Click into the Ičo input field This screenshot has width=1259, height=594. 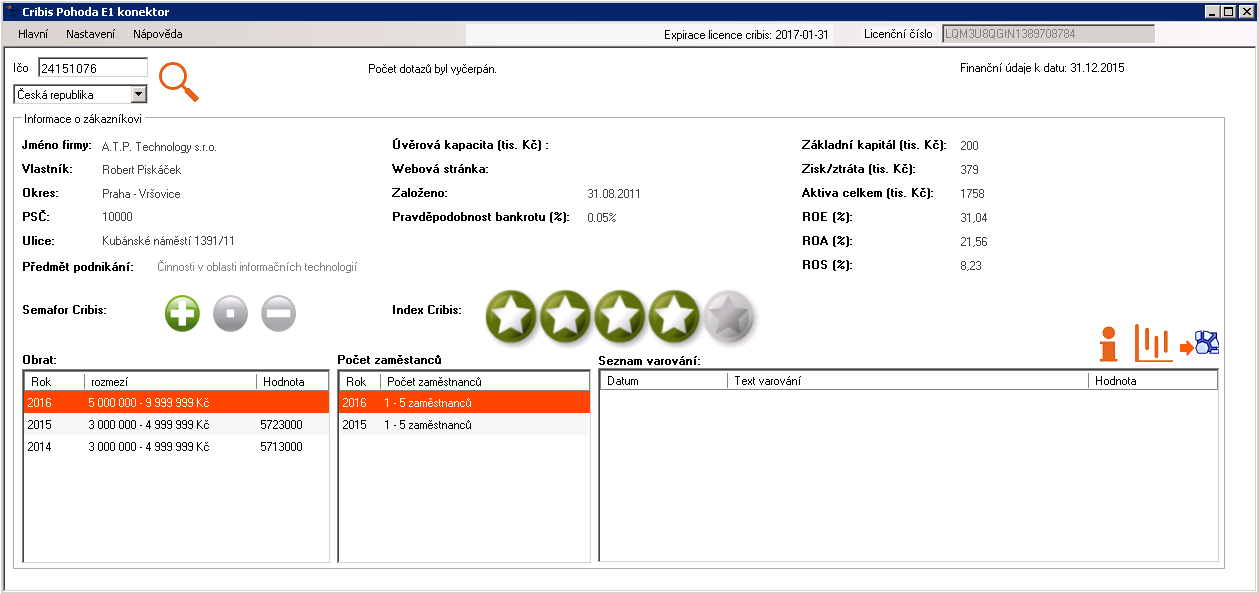point(92,68)
